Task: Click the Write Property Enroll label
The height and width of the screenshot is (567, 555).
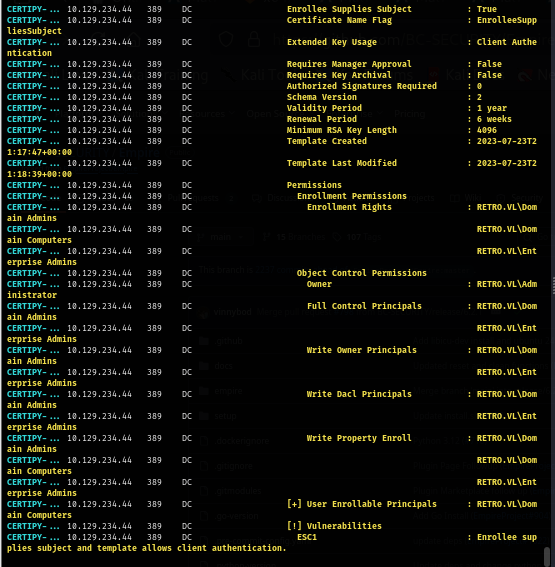Action: 359,438
